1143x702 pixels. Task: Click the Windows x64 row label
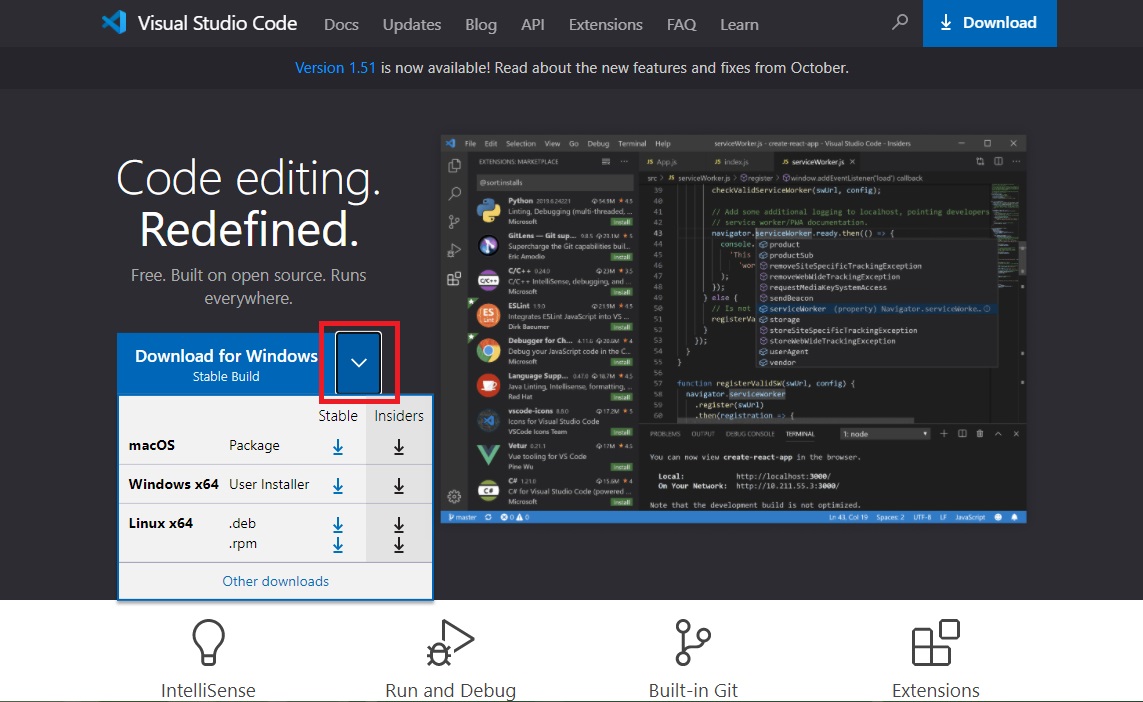(x=173, y=484)
